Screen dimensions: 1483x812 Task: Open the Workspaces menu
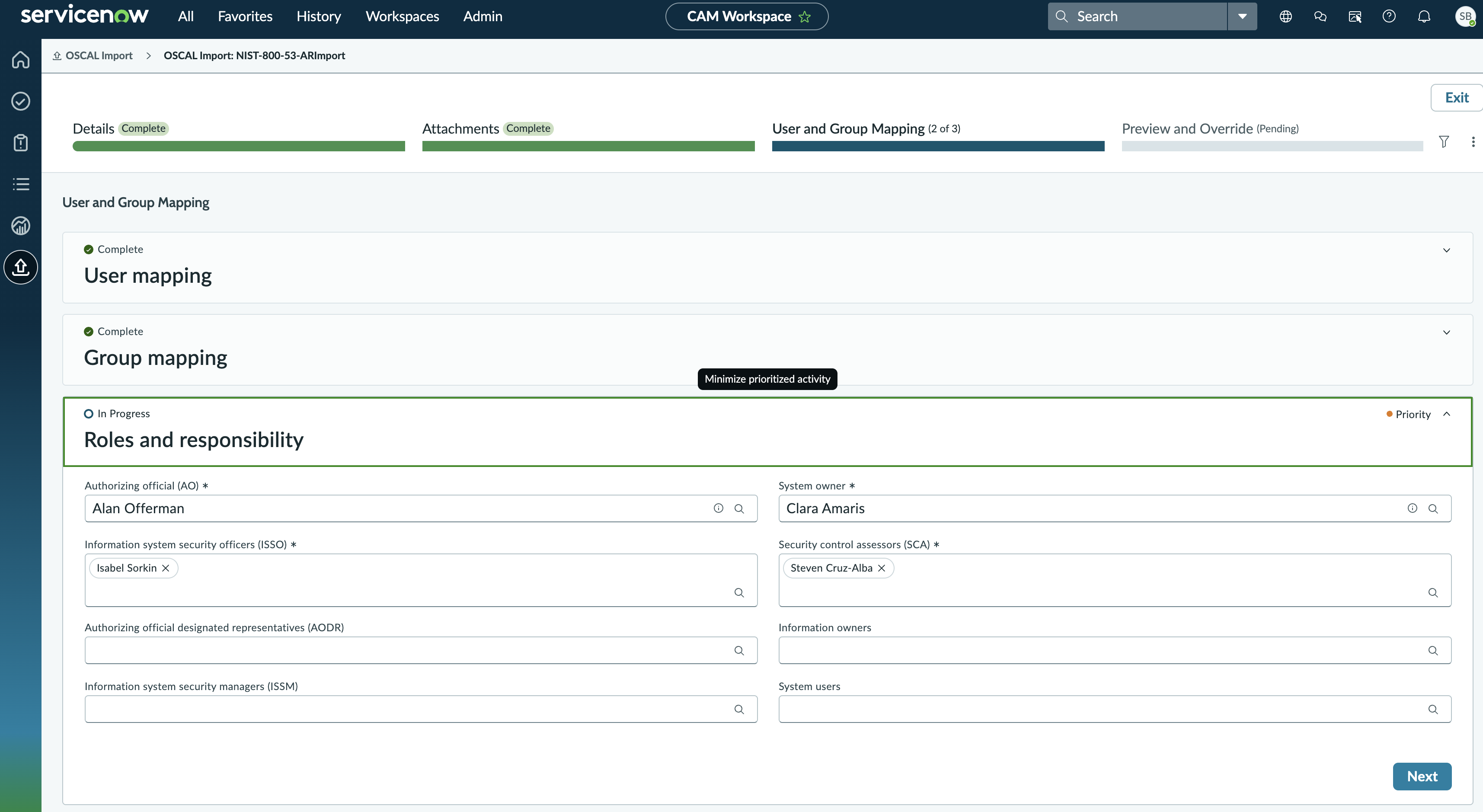point(402,16)
